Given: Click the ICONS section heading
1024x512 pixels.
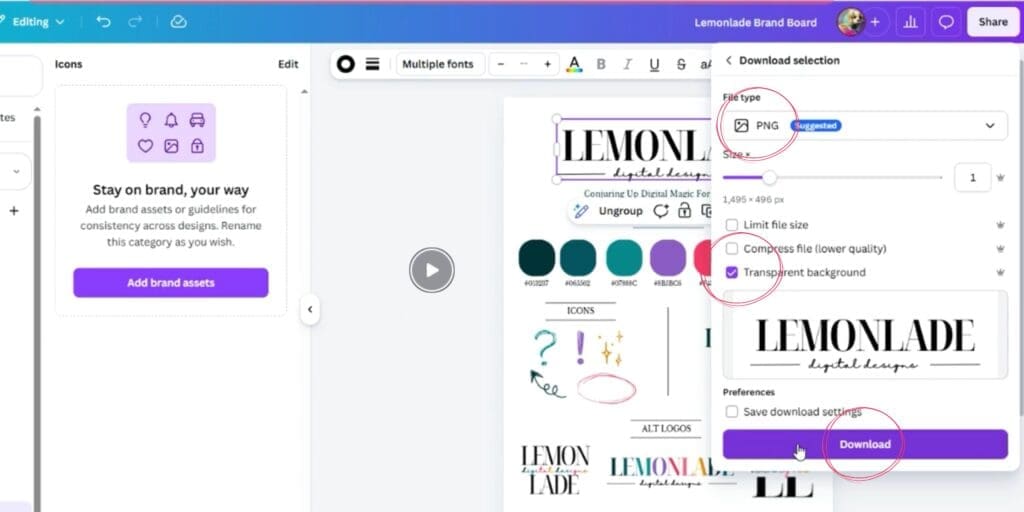Looking at the screenshot, I should 581,311.
